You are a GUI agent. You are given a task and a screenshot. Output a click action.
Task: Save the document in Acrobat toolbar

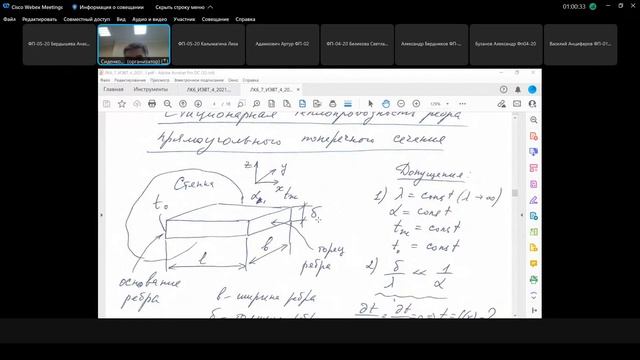(107, 104)
